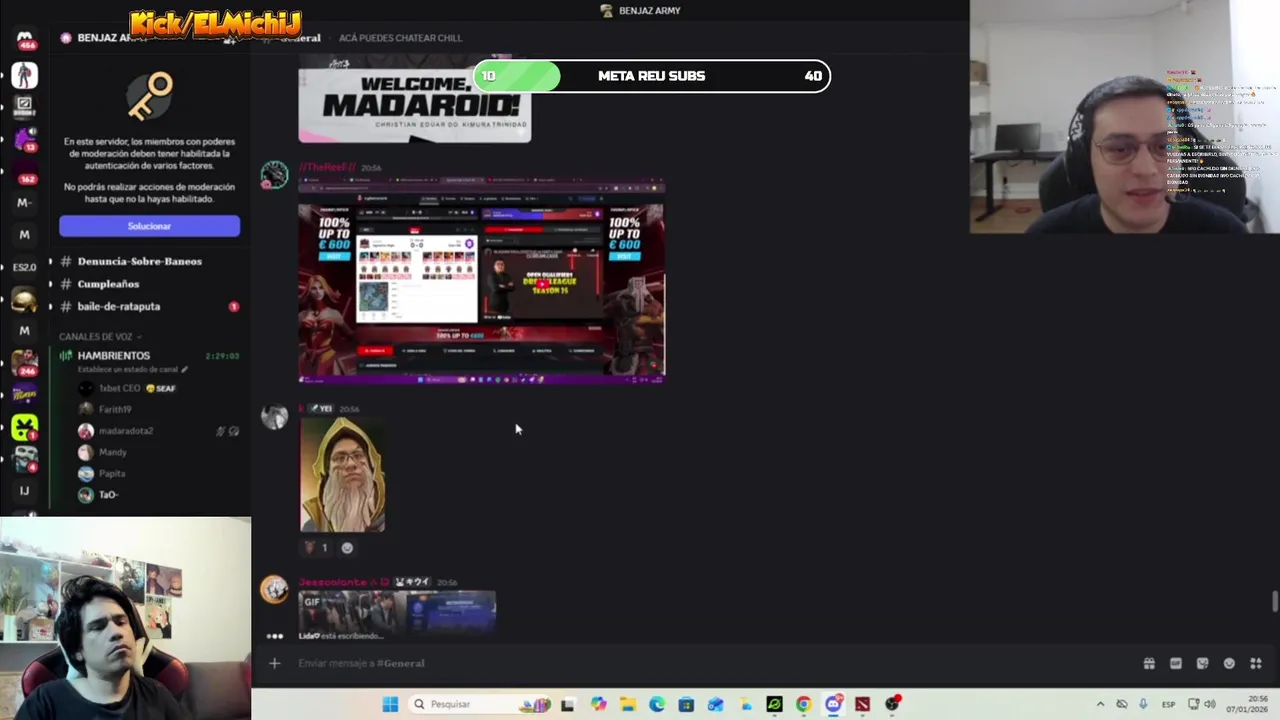Click the volume icon in system tray
The height and width of the screenshot is (720, 1280).
pyautogui.click(x=1209, y=704)
